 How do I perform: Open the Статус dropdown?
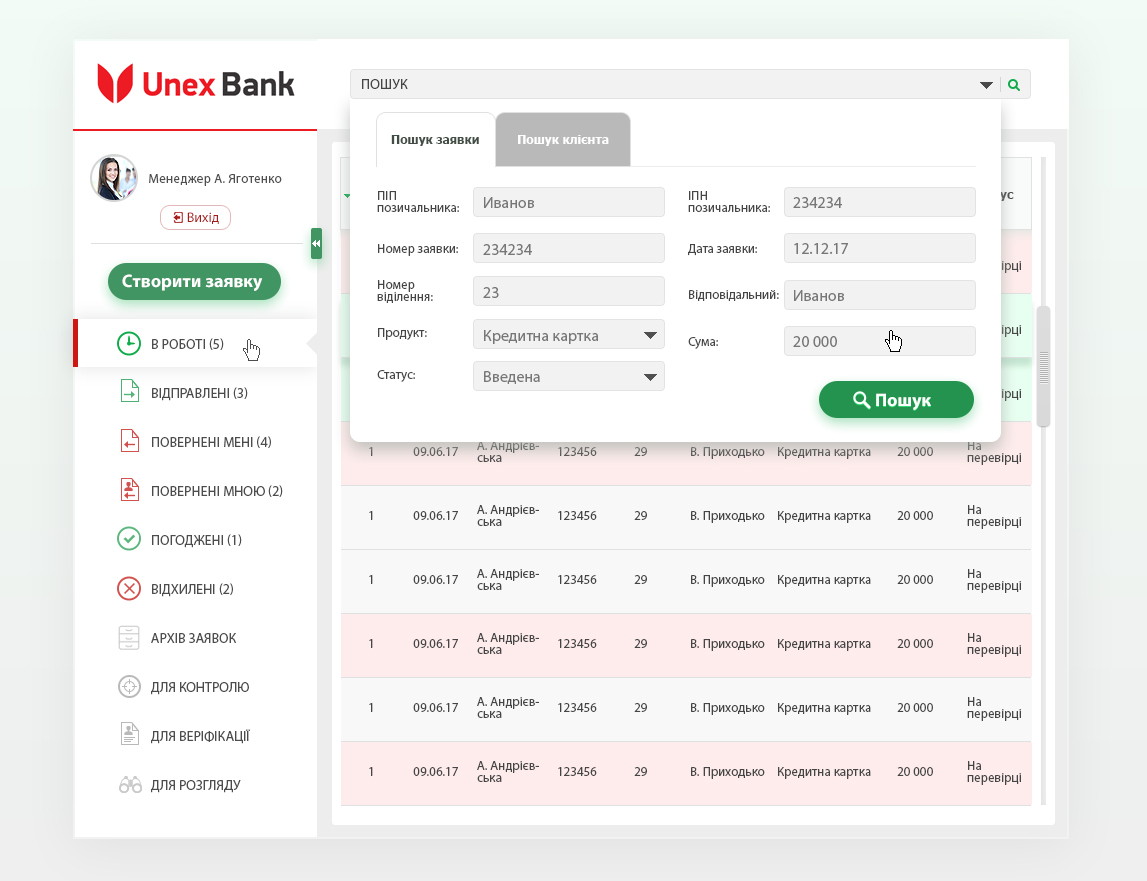[650, 377]
